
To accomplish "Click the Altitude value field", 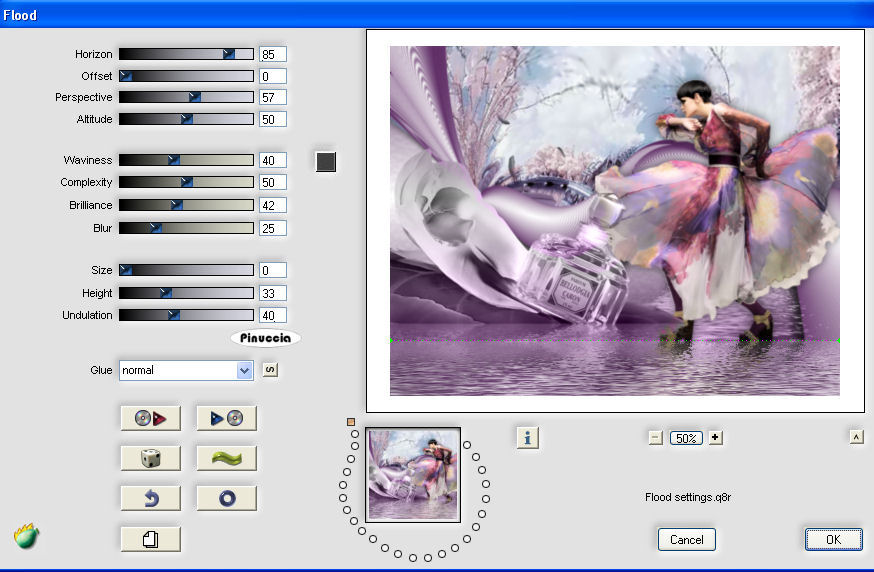I will click(273, 119).
